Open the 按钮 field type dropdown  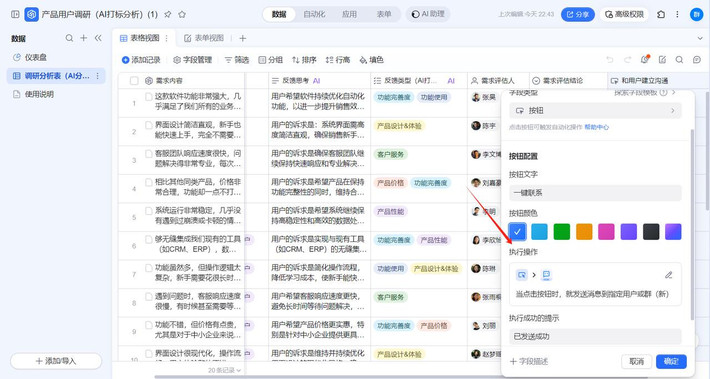point(595,110)
